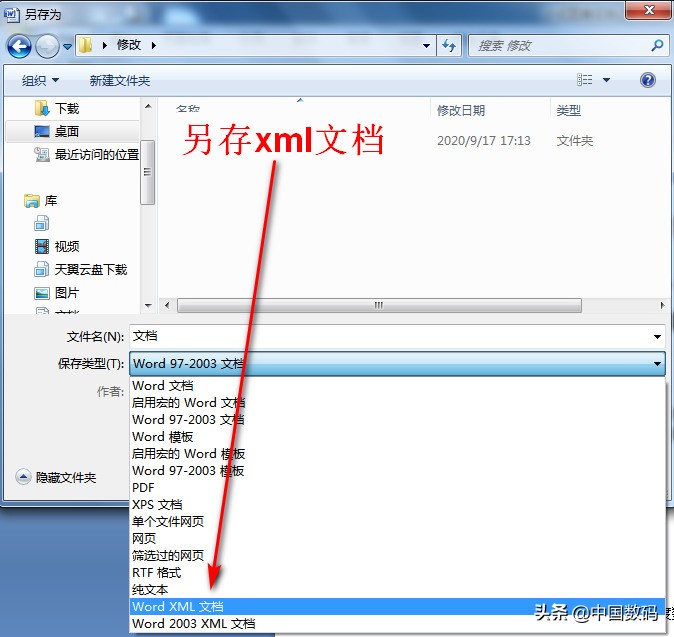Click the folder icon in address bar
Image resolution: width=674 pixels, height=637 pixels.
pyautogui.click(x=86, y=45)
